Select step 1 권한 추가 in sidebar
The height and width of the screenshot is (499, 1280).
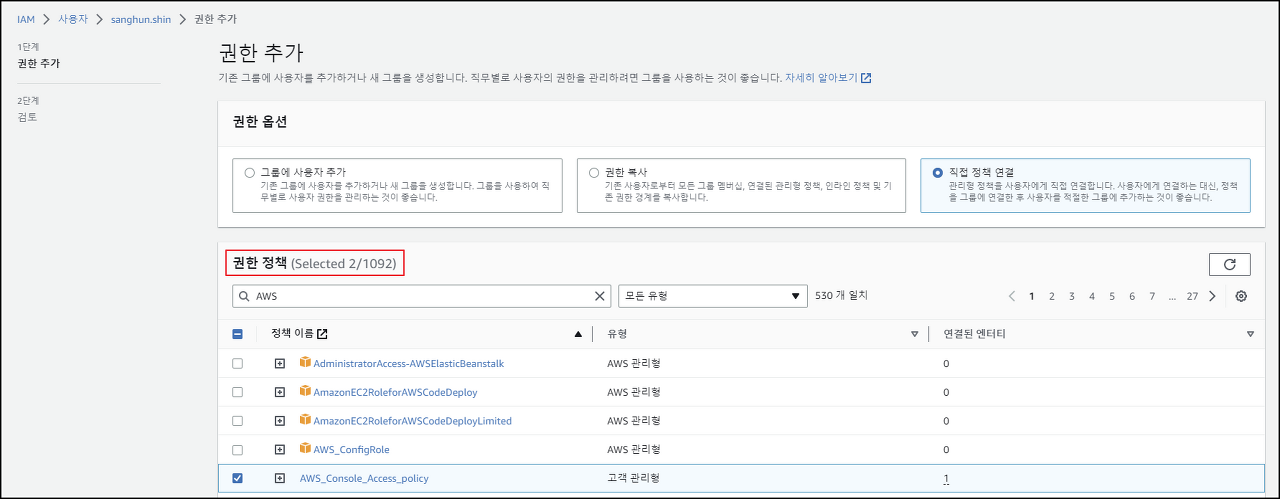point(39,63)
